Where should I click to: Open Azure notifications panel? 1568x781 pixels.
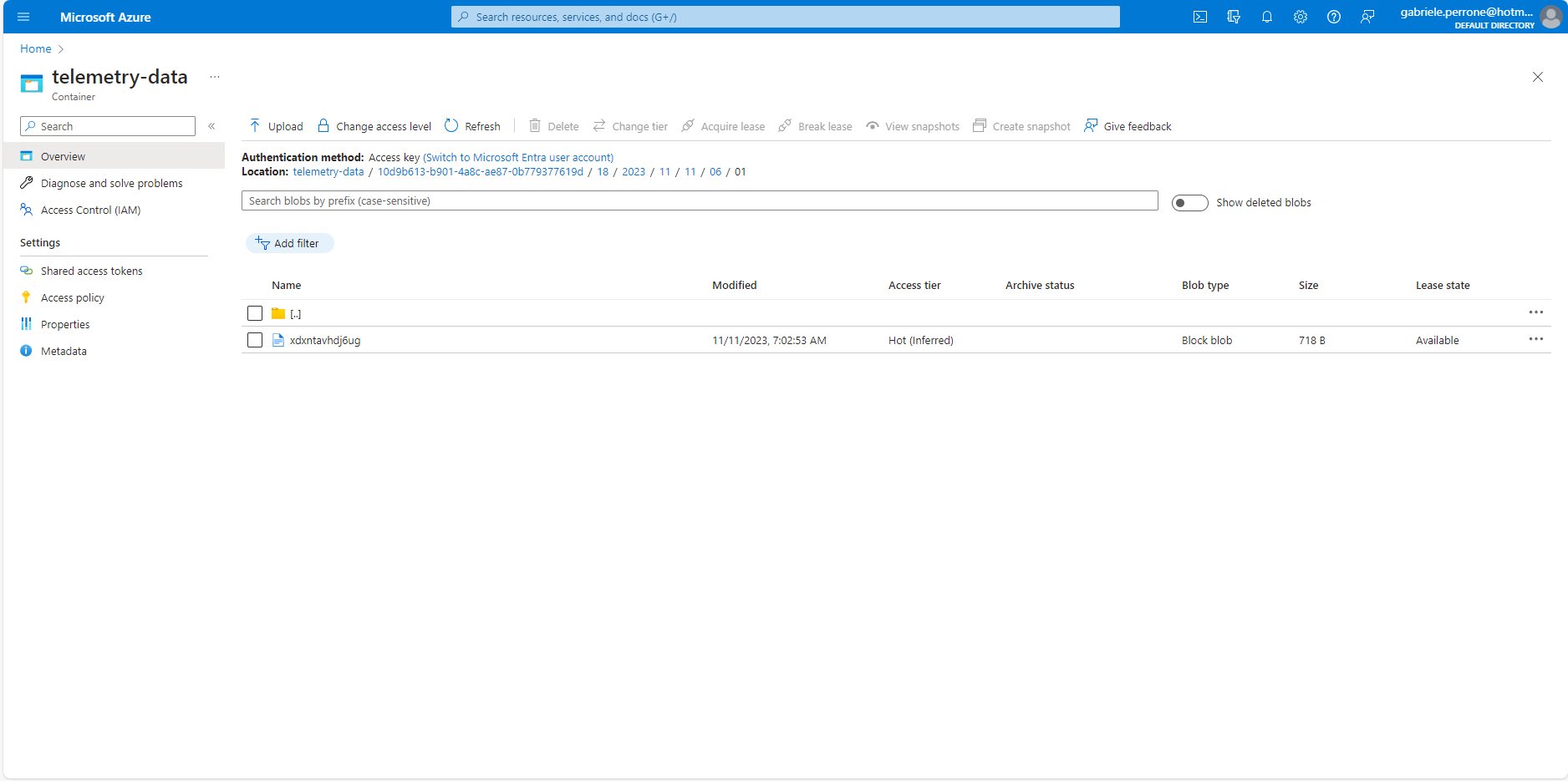click(1267, 17)
